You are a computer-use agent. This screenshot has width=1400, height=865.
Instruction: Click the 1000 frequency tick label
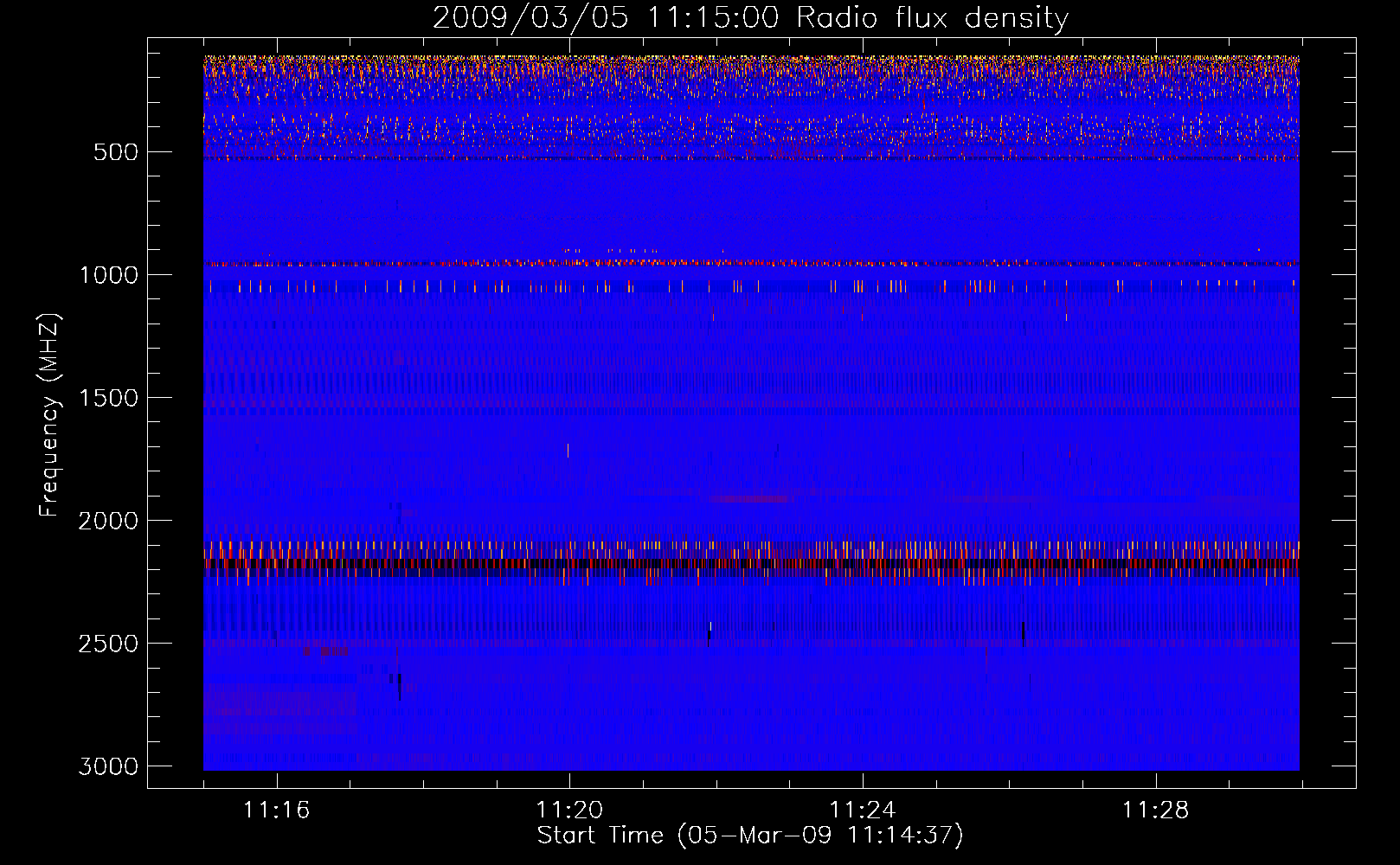coord(109,275)
